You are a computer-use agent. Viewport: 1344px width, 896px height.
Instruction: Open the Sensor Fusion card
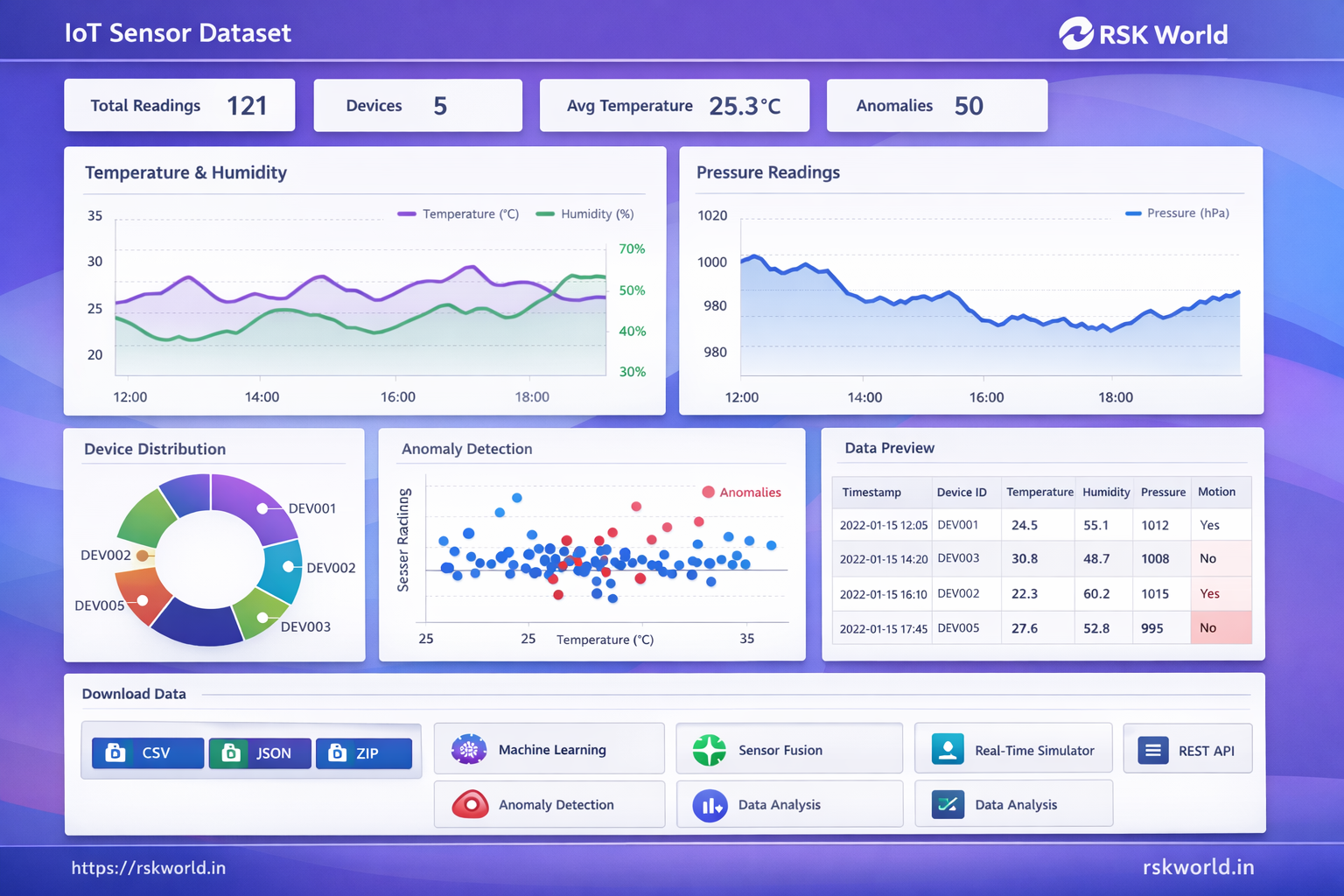pos(789,749)
